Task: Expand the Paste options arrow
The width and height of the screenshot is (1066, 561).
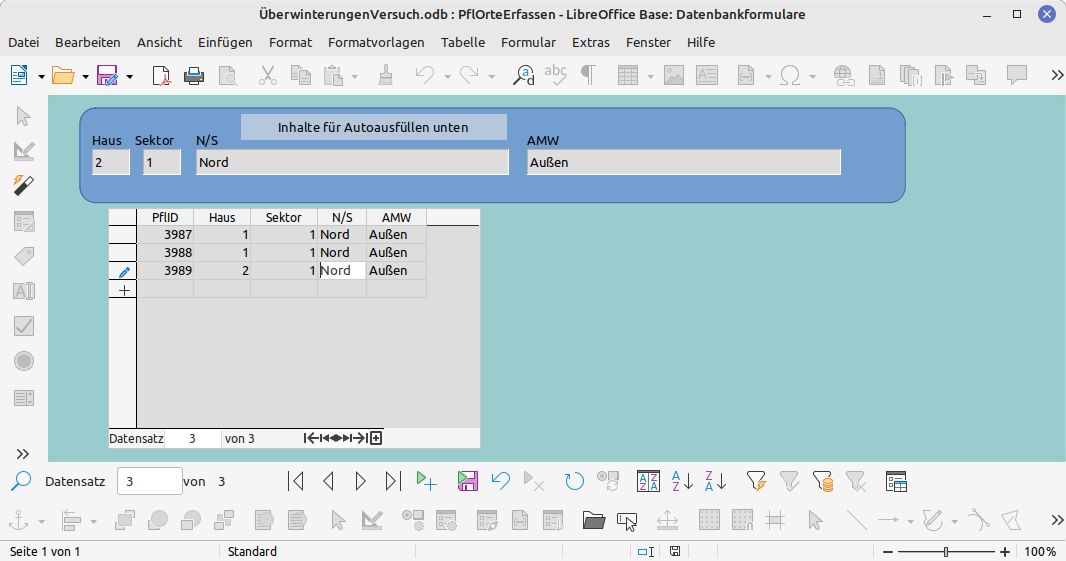Action: (354, 76)
